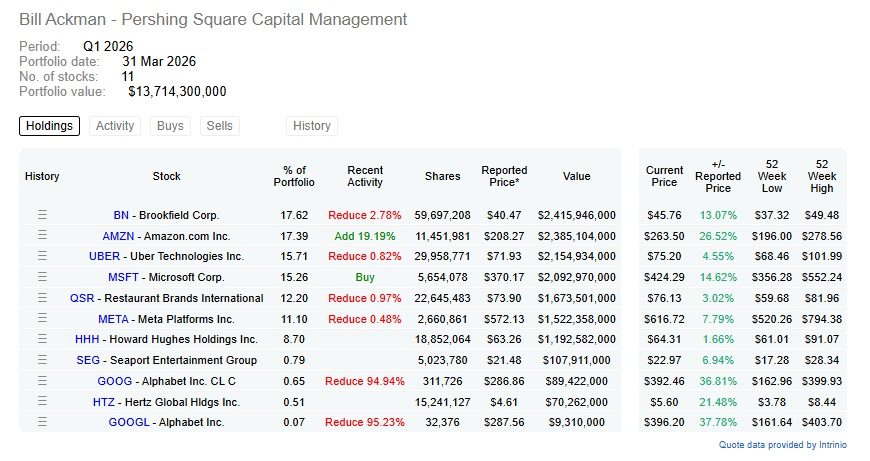Click the 'Reduce 0.97%' activity cell
Viewport: 870px width, 461px height.
pyautogui.click(x=365, y=298)
